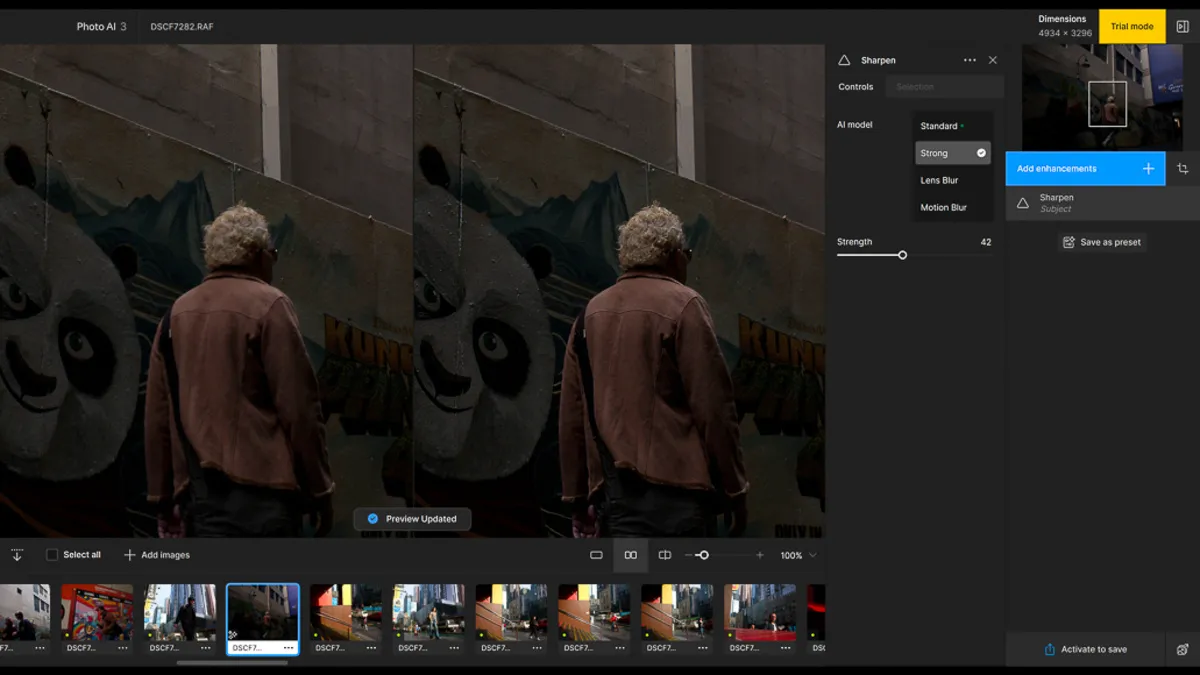The height and width of the screenshot is (675, 1200).
Task: Select the single image view icon
Action: pos(597,555)
